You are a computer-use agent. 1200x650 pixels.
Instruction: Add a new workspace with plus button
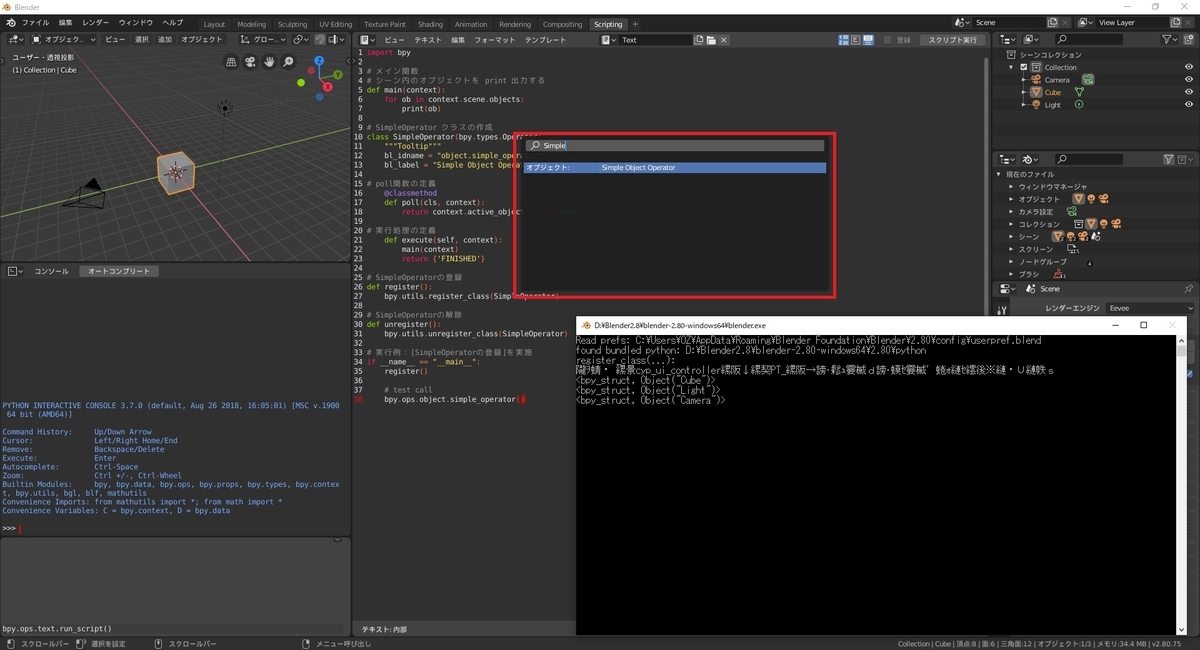click(x=635, y=24)
